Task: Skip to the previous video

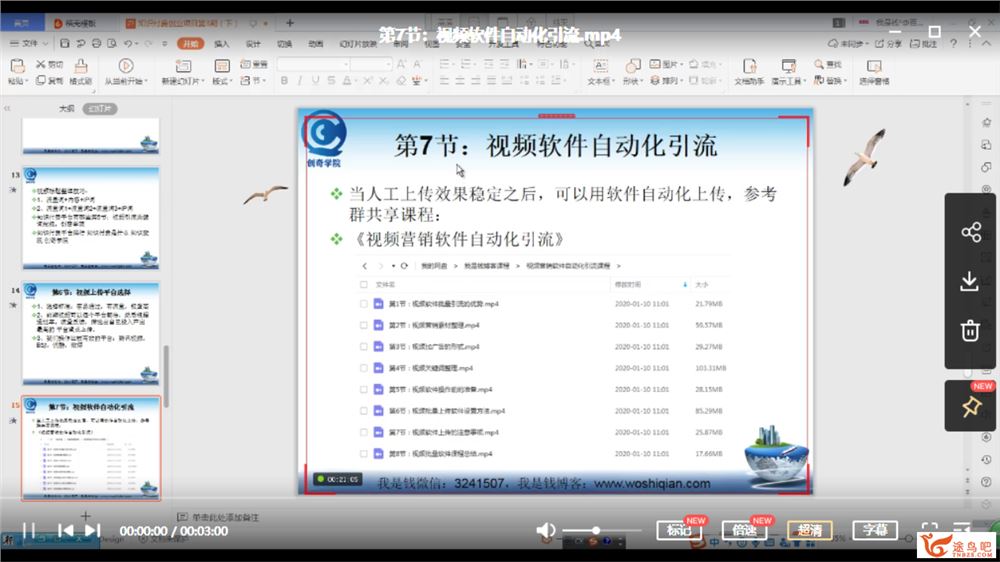Action: coord(65,530)
